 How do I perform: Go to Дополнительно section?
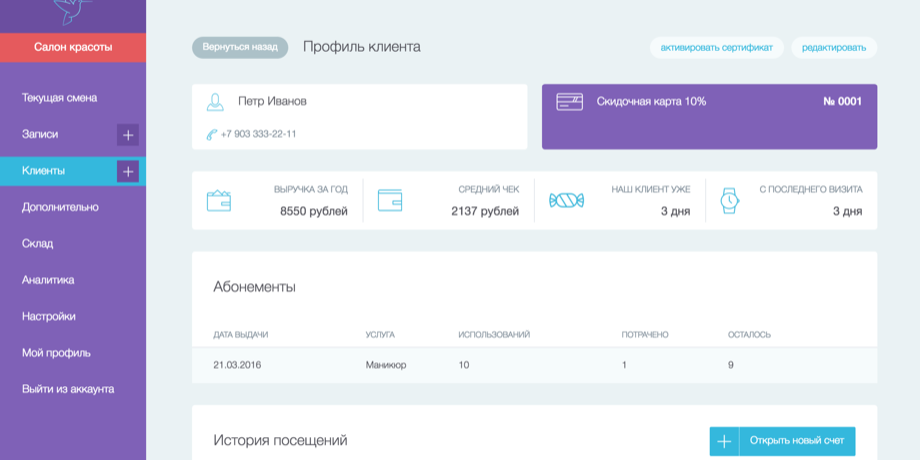(60, 207)
